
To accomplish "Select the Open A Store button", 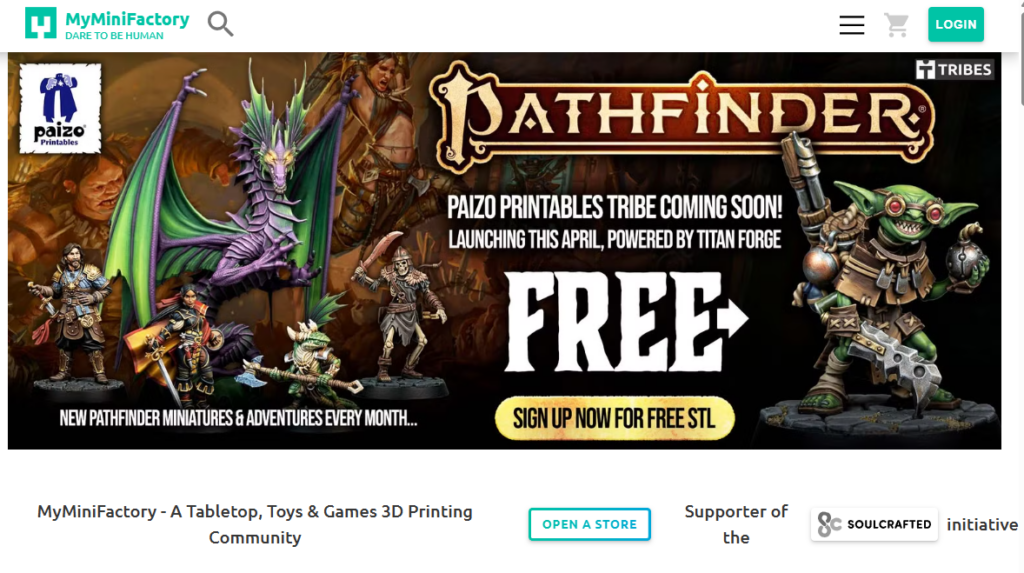I will (x=589, y=524).
